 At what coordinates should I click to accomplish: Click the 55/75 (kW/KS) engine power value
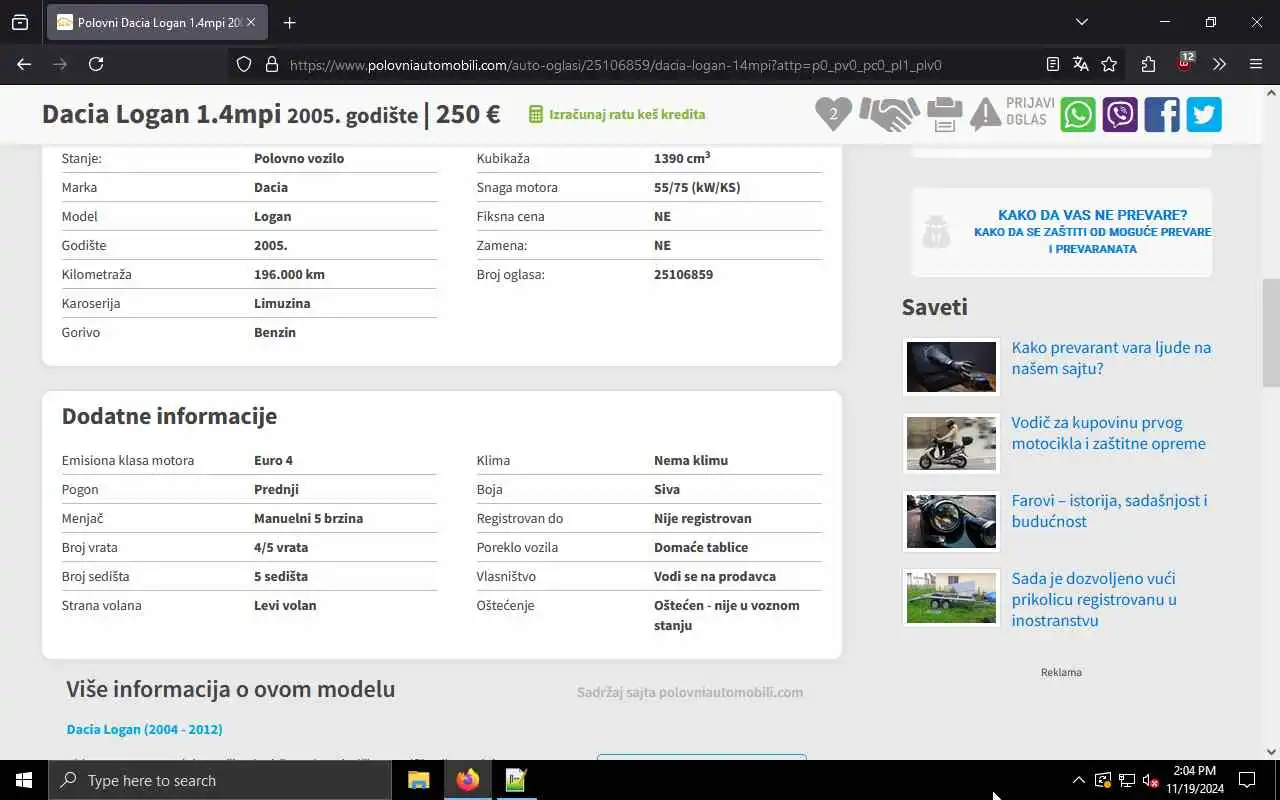pyautogui.click(x=697, y=187)
